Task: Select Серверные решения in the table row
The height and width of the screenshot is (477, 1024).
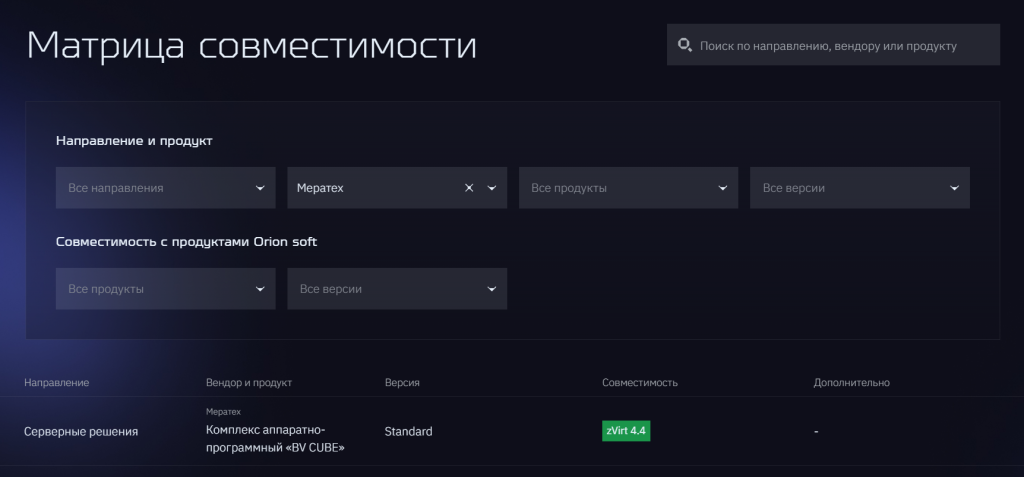Action: pyautogui.click(x=81, y=432)
